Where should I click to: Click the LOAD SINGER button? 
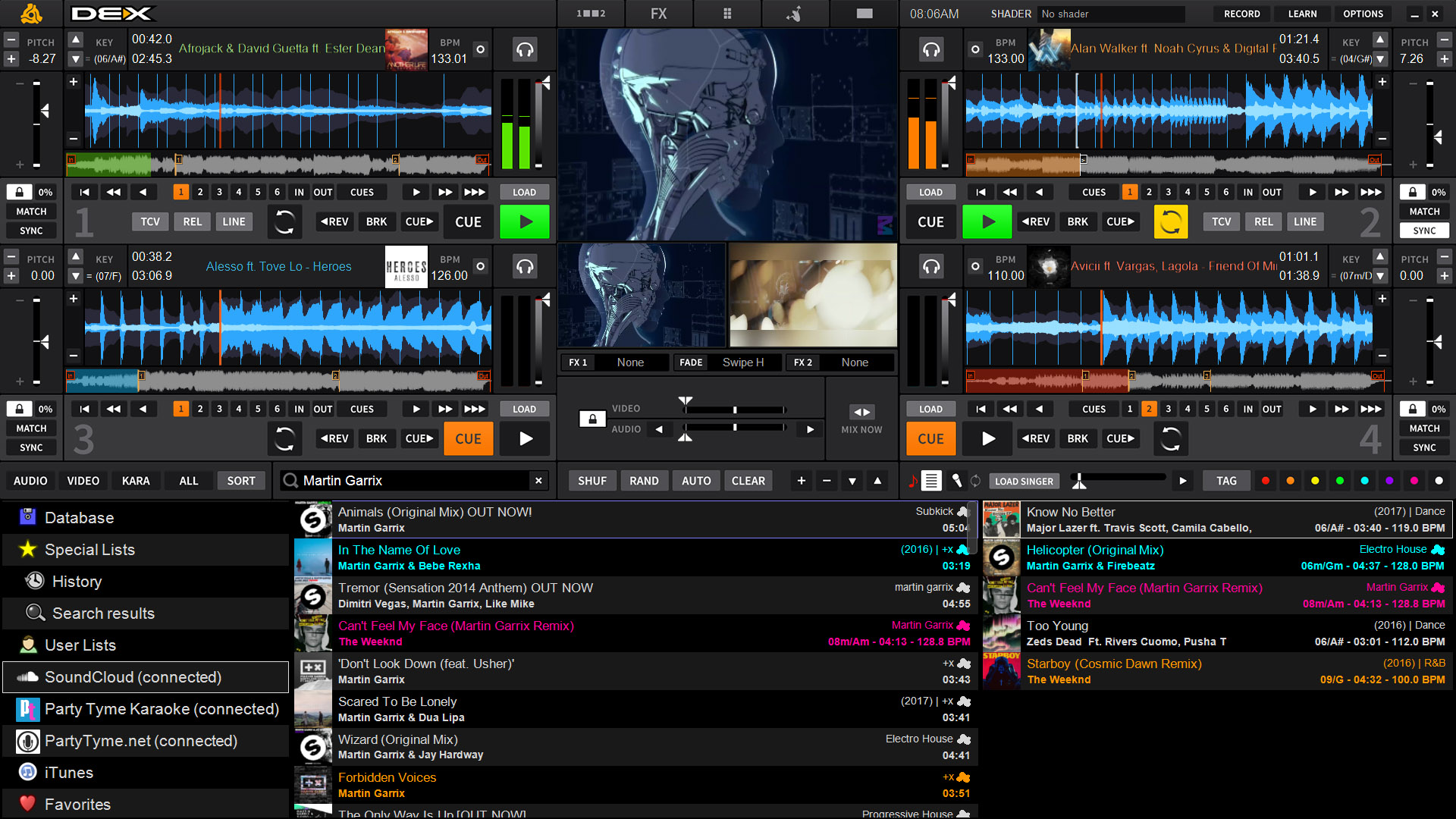coord(1023,481)
